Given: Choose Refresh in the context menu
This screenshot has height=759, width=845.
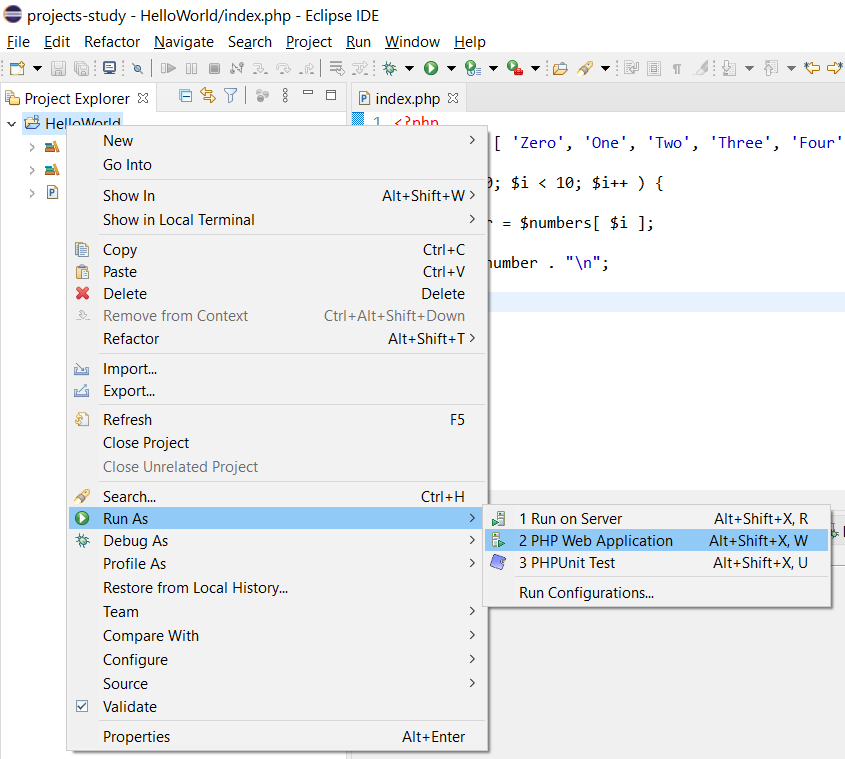Looking at the screenshot, I should (x=278, y=419).
